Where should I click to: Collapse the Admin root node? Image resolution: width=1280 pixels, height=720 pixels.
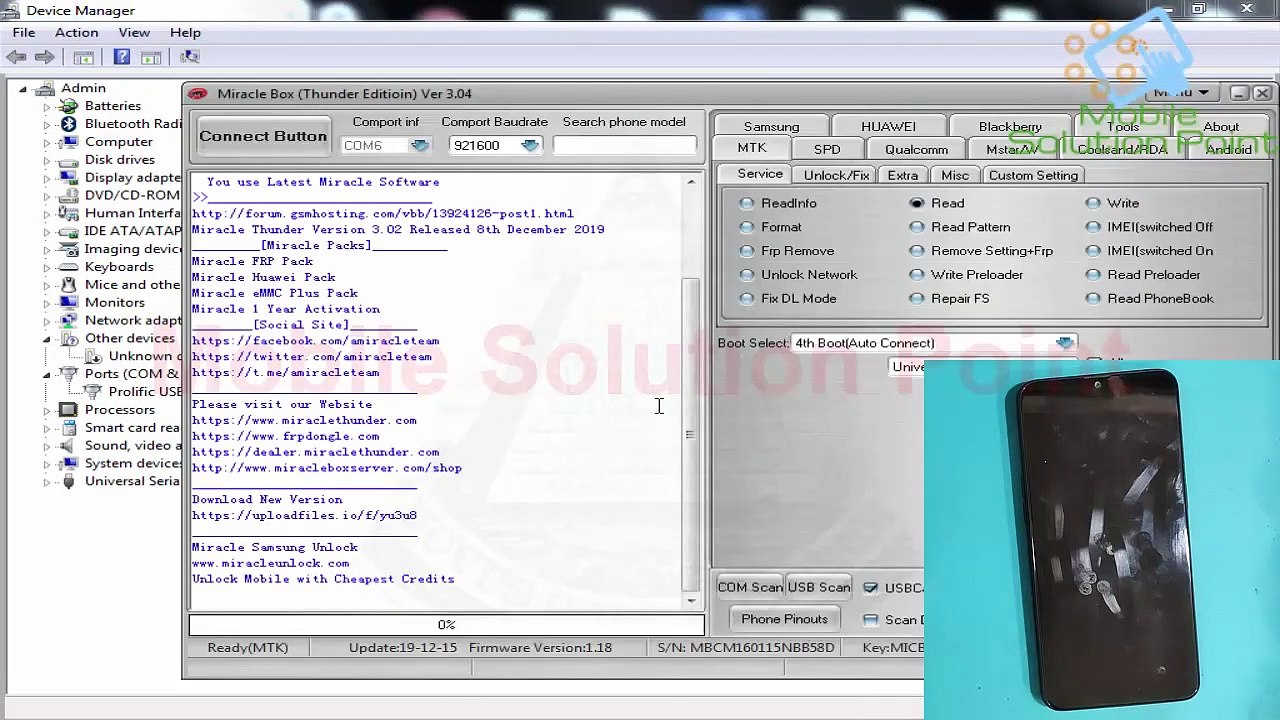pos(23,89)
